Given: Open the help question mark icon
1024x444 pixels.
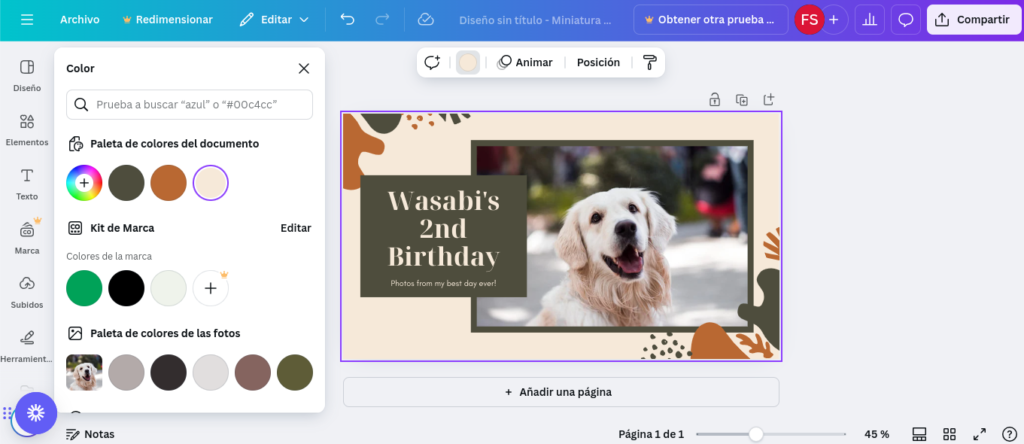Looking at the screenshot, I should [1009, 434].
